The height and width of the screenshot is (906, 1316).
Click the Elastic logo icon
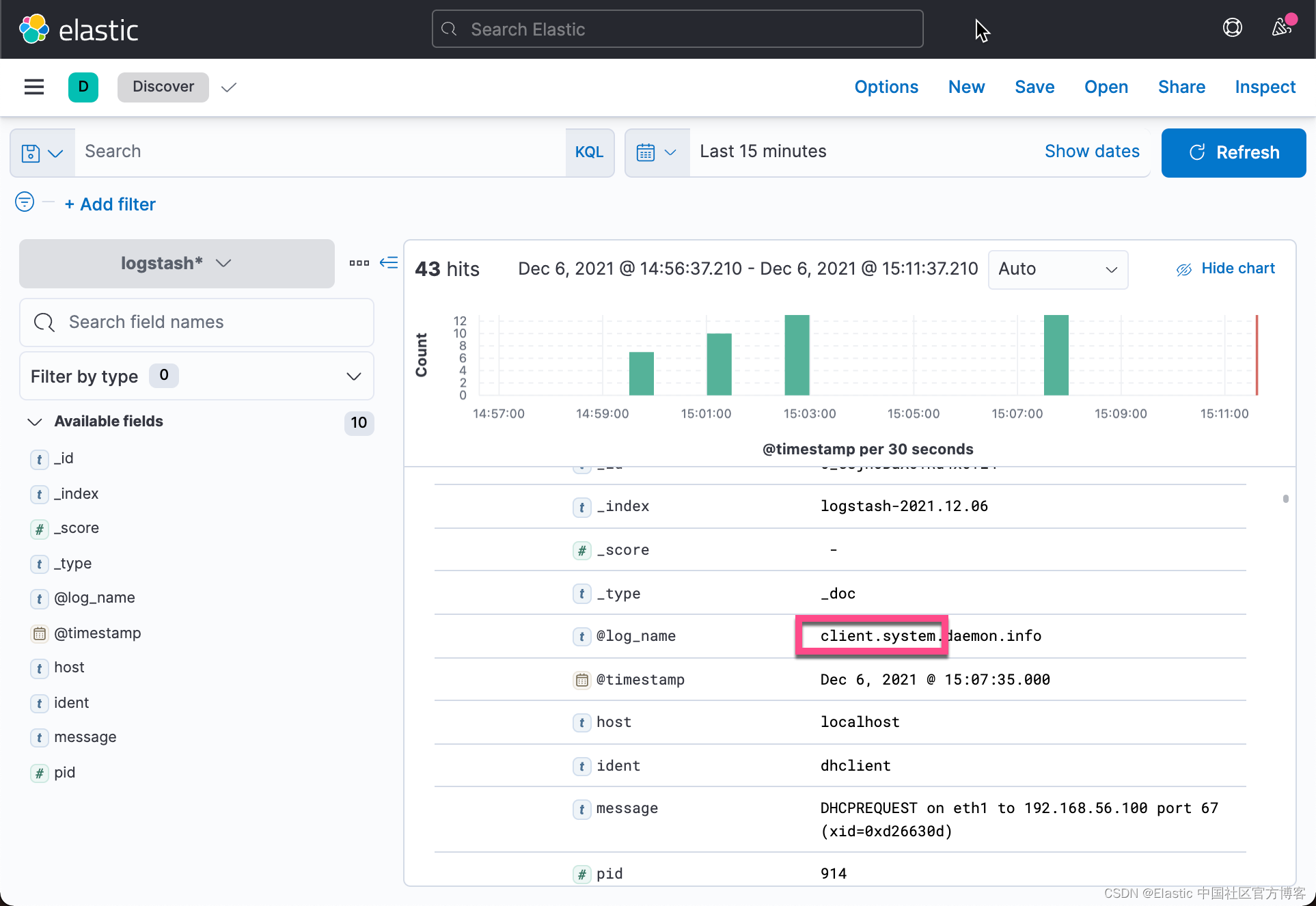pos(34,29)
